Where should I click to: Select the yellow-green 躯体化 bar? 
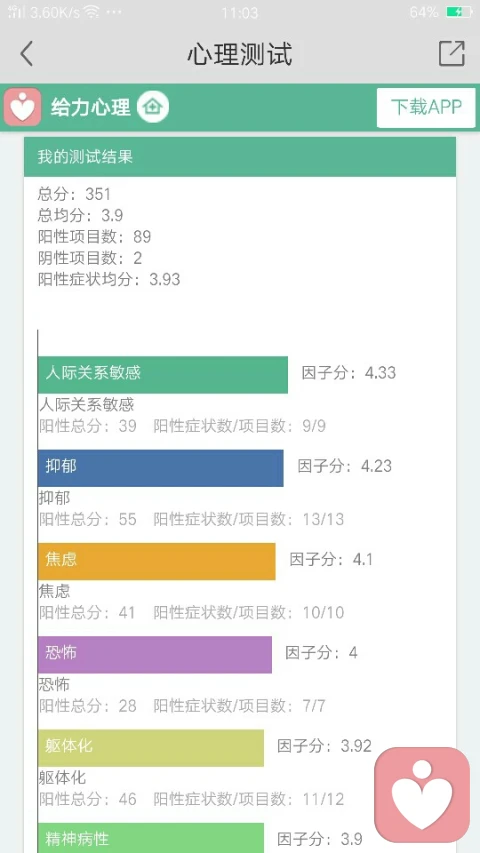151,748
